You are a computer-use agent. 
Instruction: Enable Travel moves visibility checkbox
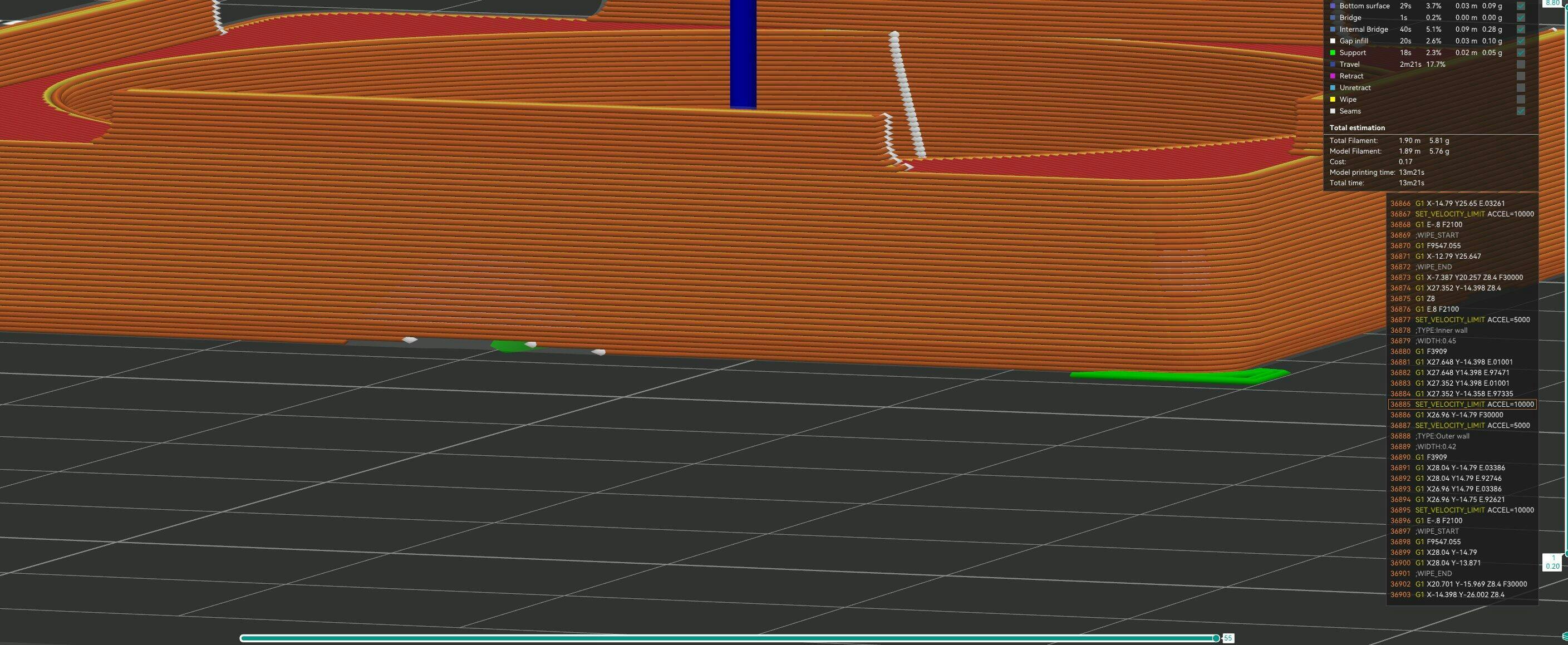(x=1521, y=65)
